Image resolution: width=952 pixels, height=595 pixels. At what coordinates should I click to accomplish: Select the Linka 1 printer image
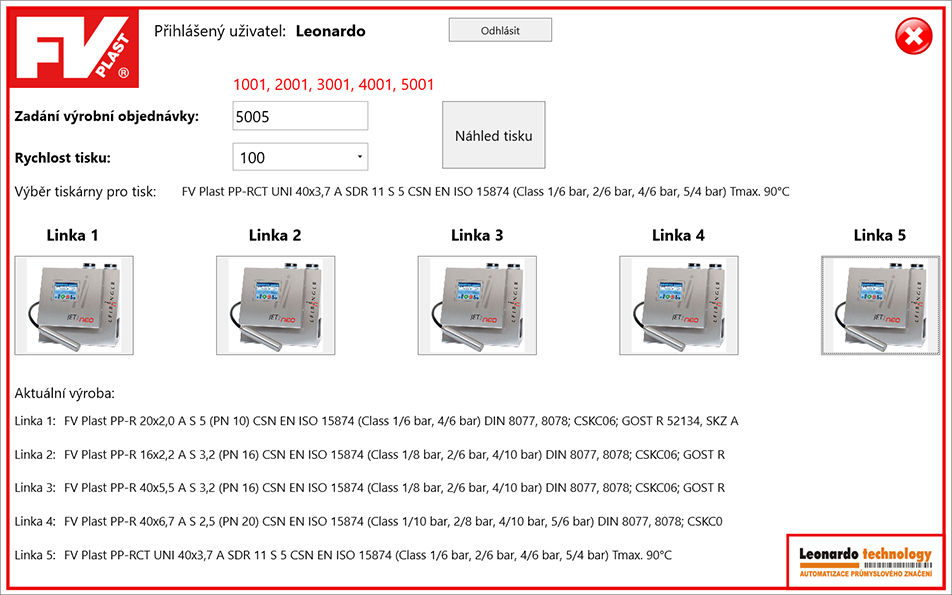(x=74, y=305)
